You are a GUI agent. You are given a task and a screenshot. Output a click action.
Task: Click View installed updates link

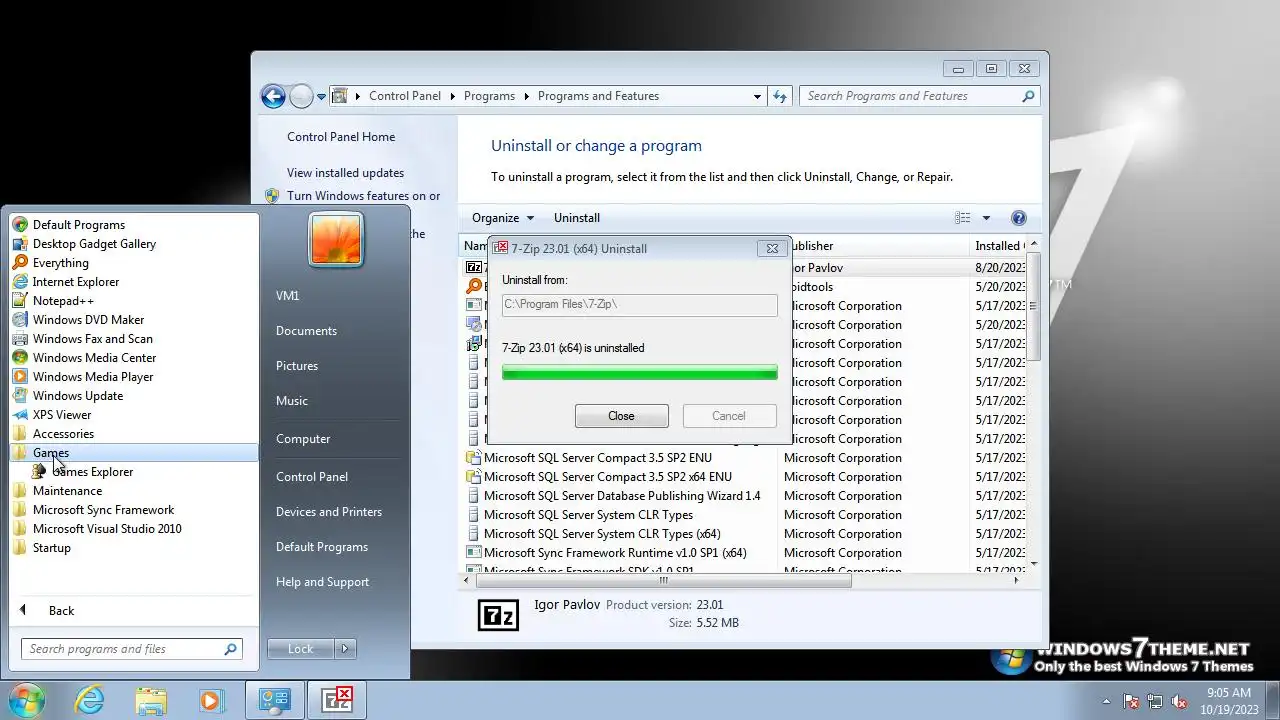[x=345, y=173]
